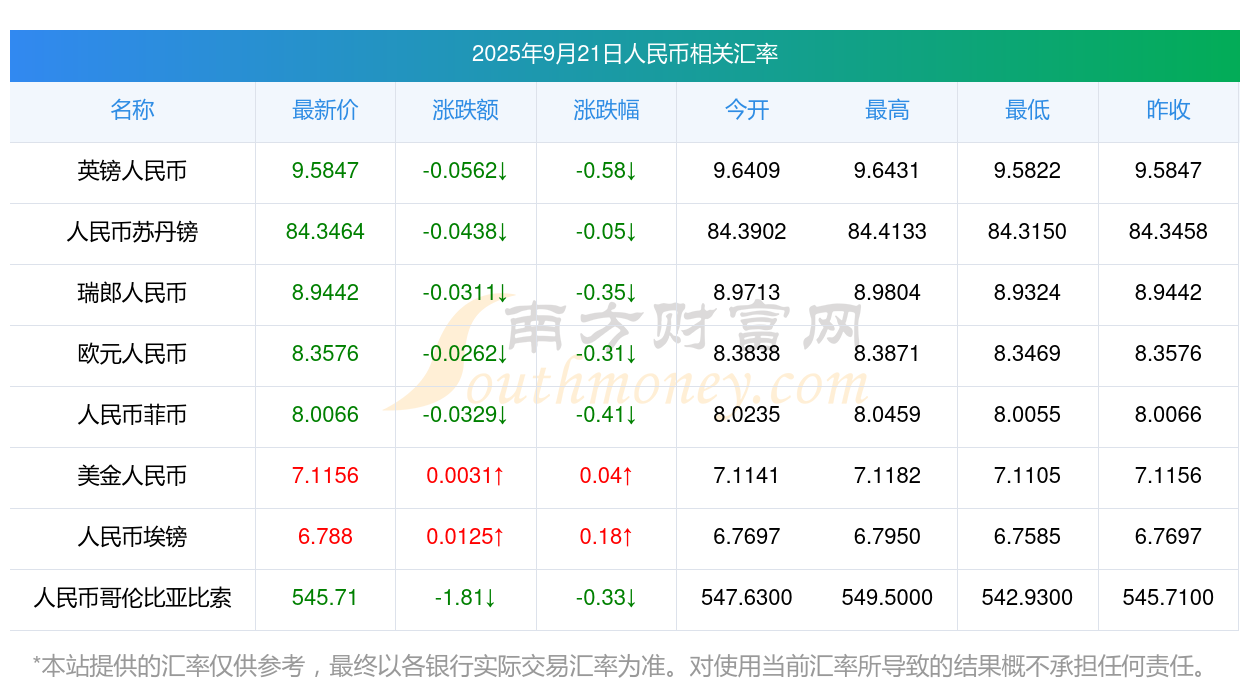Viewport: 1250px width, 698px height.
Task: Select the 人民币哥伦比亚比索 row name
Action: tap(132, 598)
